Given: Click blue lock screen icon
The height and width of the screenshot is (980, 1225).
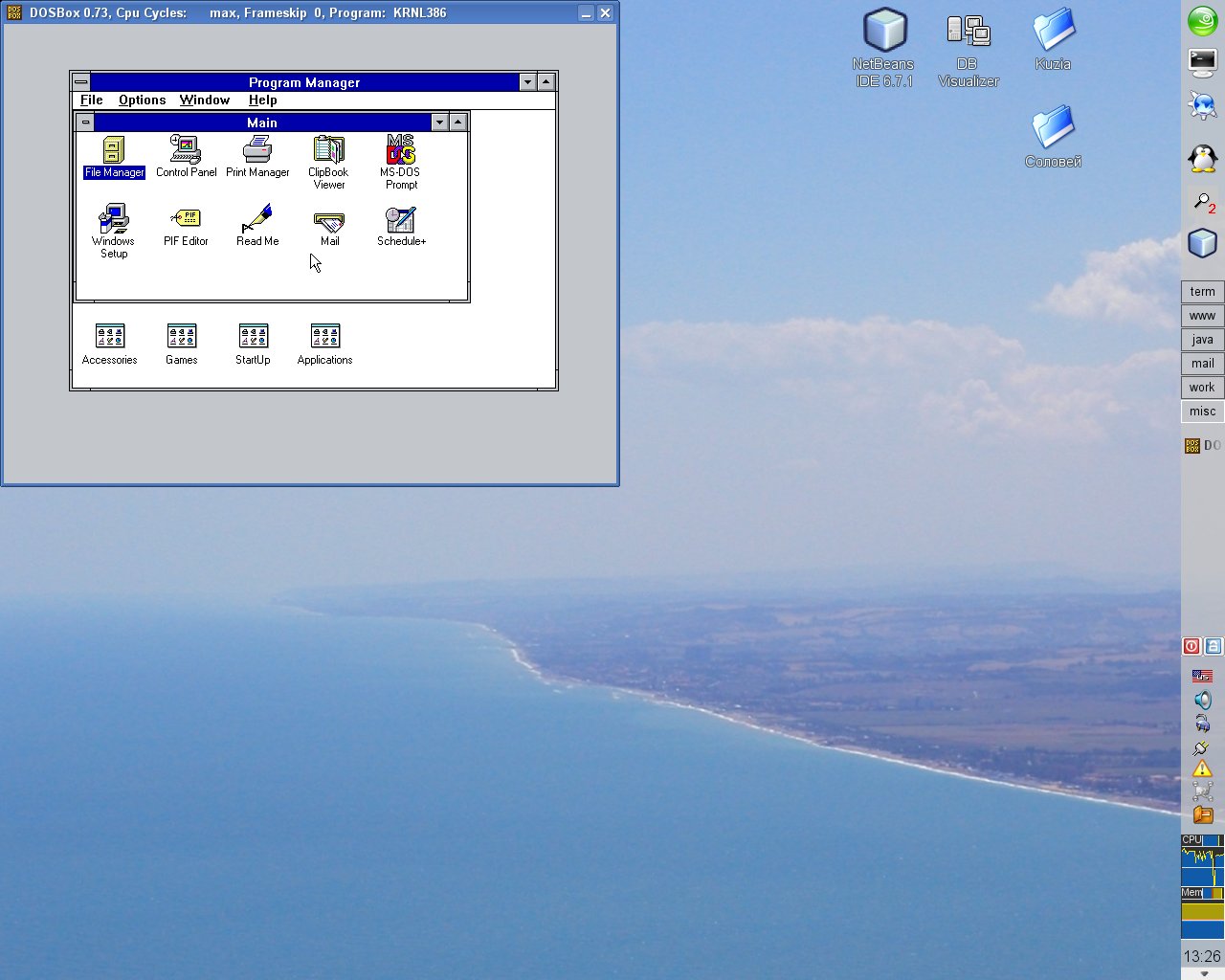Looking at the screenshot, I should pyautogui.click(x=1214, y=646).
